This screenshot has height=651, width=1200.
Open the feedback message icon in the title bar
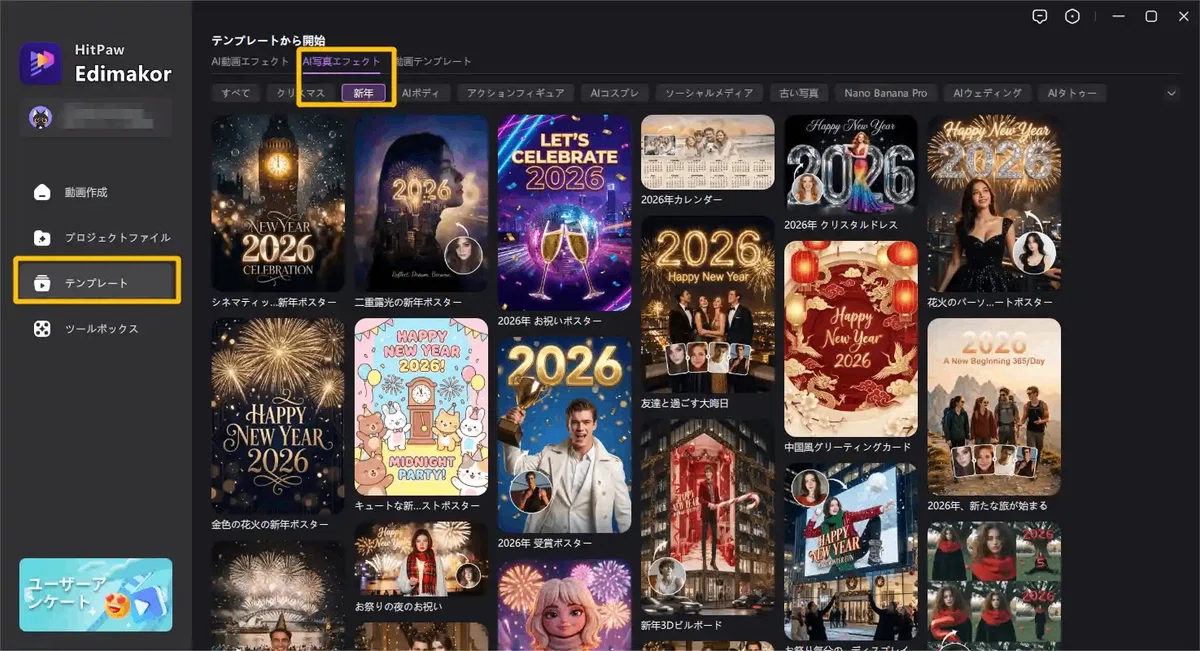(x=1040, y=16)
